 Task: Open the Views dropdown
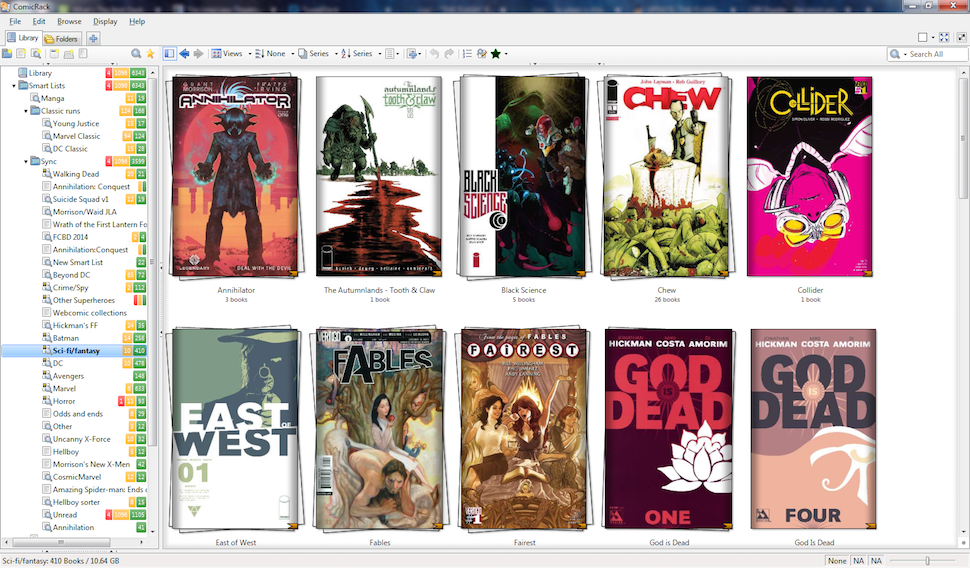pos(231,54)
